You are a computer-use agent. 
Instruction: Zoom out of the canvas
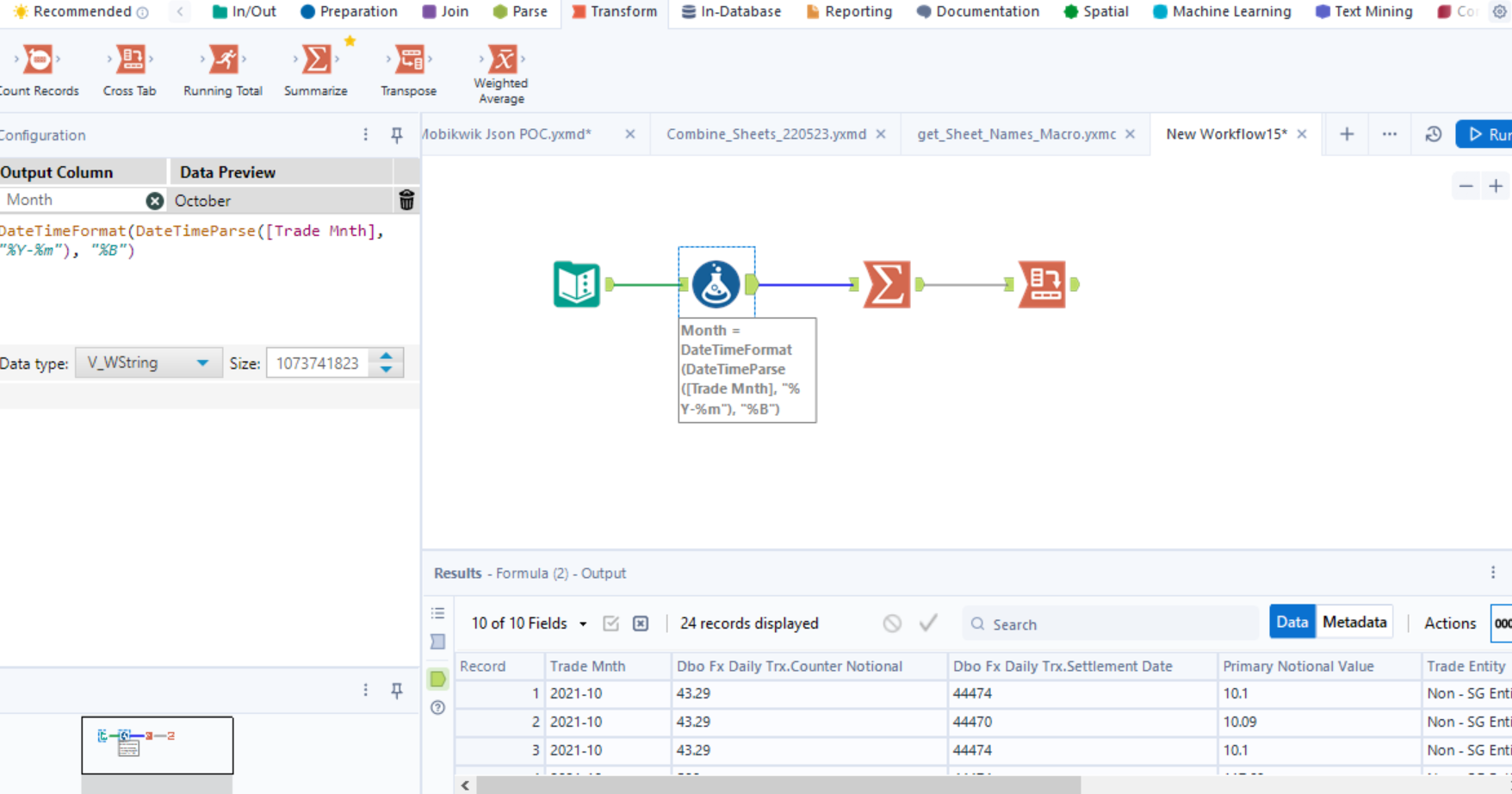(x=1466, y=186)
